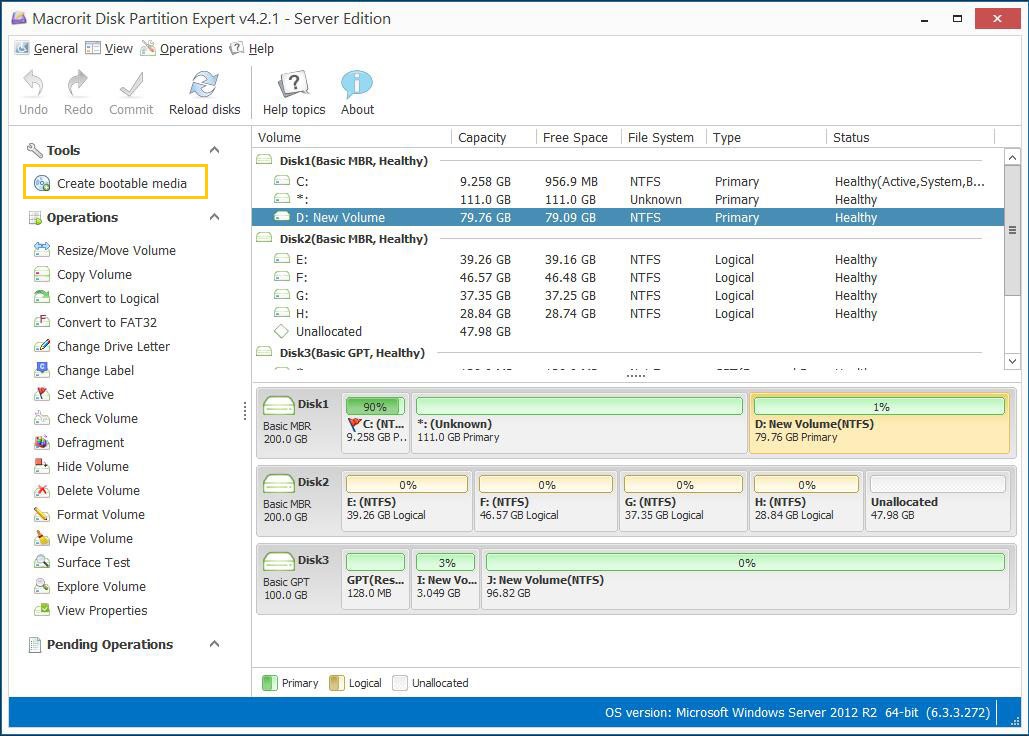This screenshot has height=736, width=1029.
Task: Select J: New Volume(NTFS) 96.82 GB block
Action: [x=746, y=579]
